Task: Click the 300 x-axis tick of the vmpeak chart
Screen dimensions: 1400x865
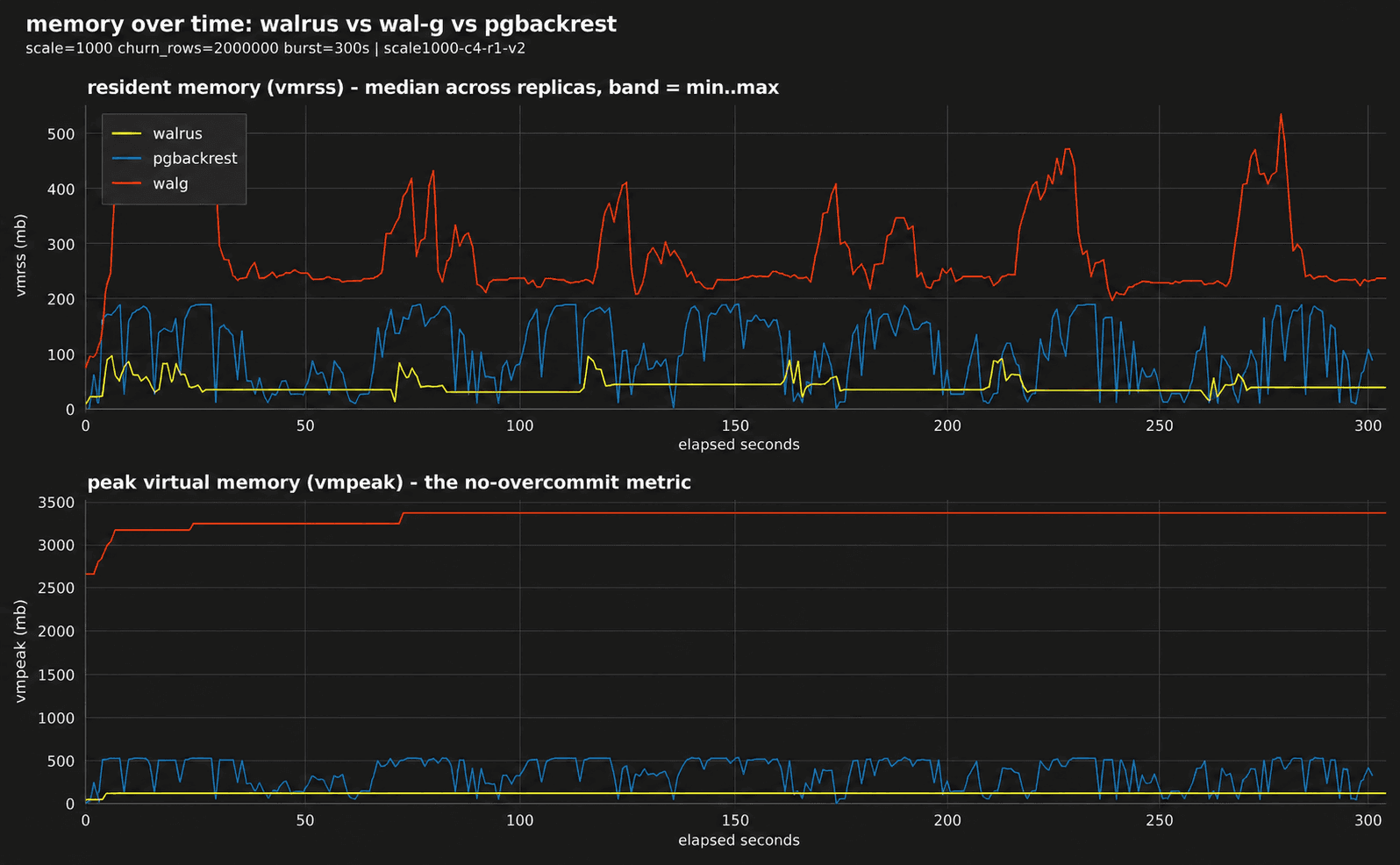Action: pyautogui.click(x=1368, y=821)
